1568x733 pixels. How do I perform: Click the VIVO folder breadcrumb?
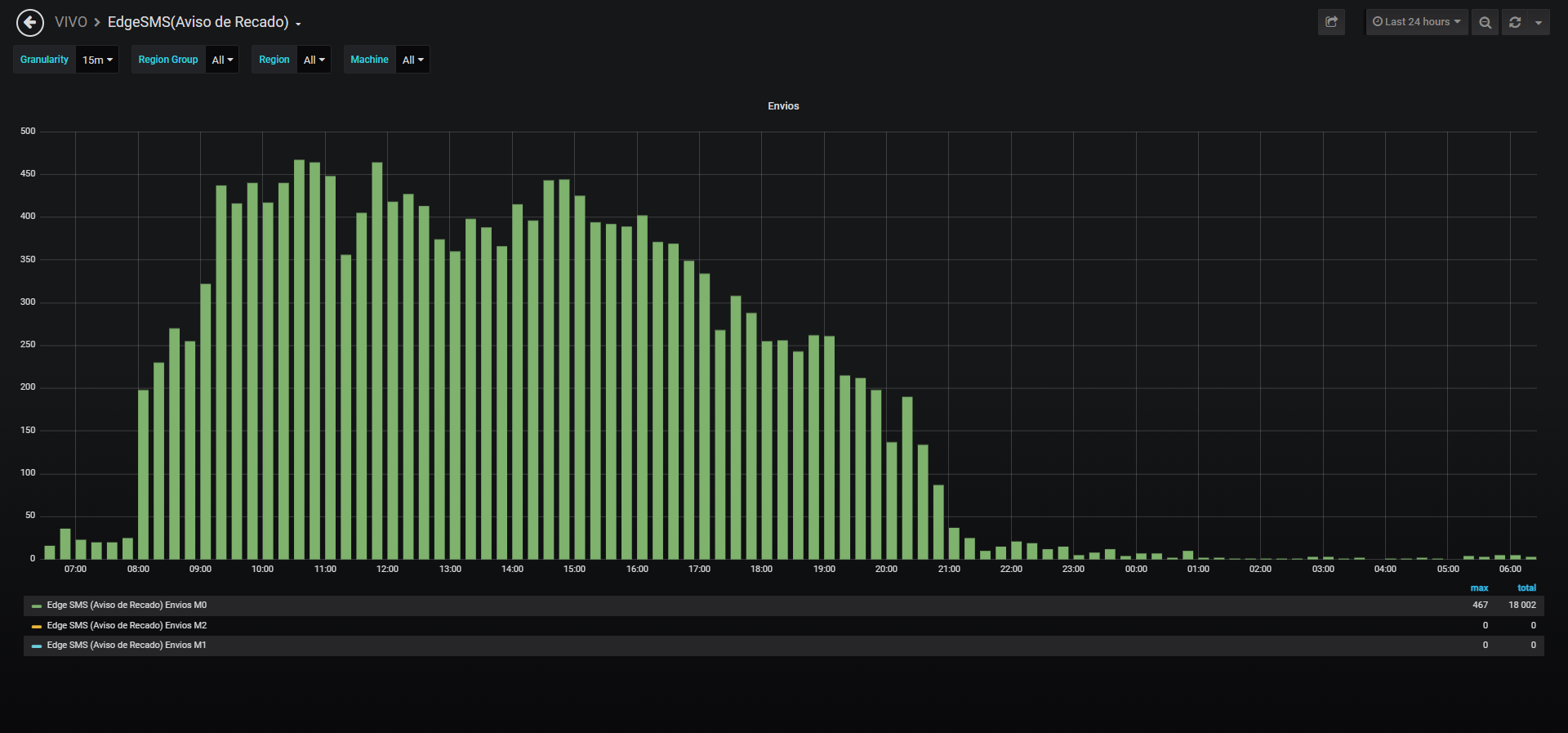click(x=71, y=22)
